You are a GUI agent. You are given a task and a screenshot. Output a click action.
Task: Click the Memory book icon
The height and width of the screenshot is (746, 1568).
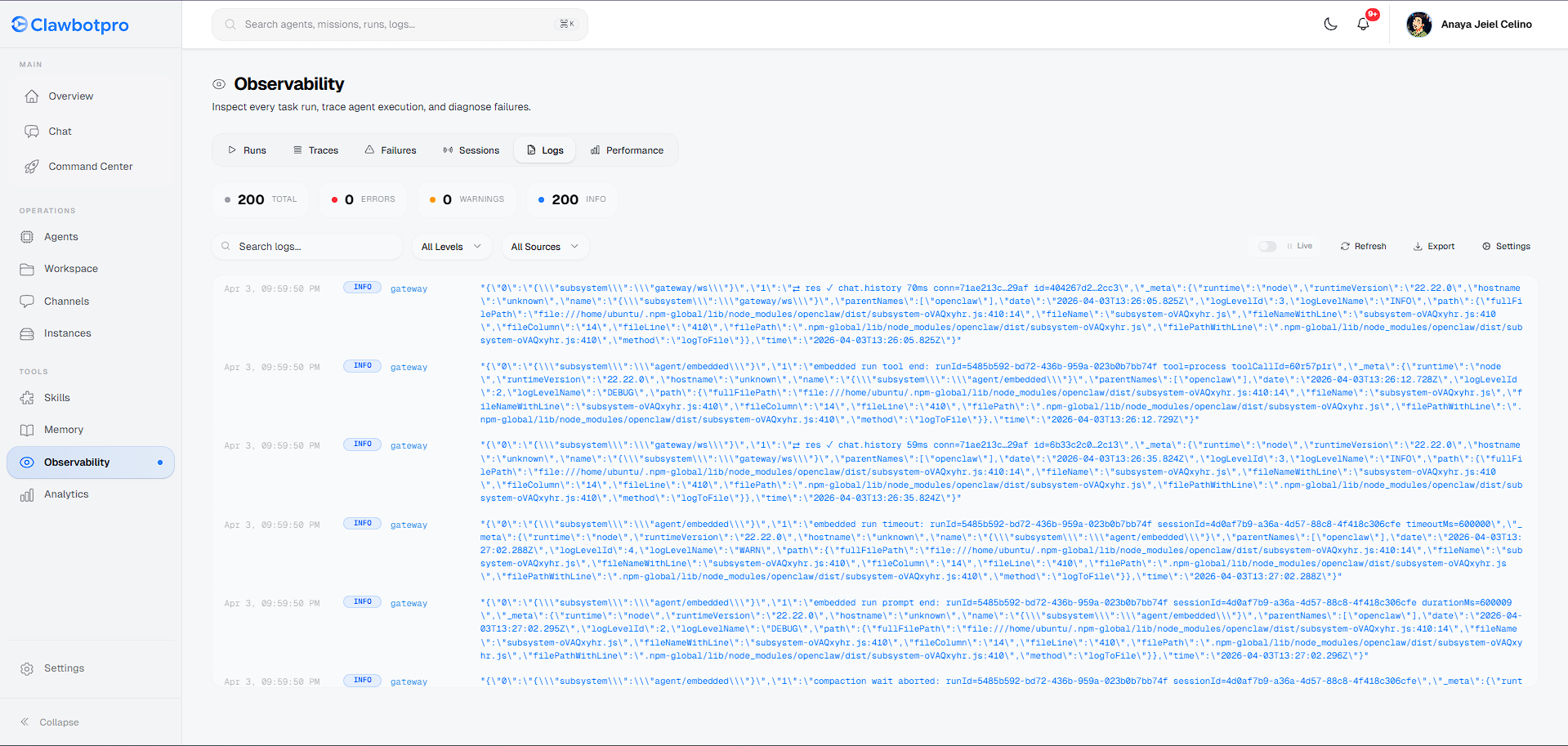click(x=27, y=430)
